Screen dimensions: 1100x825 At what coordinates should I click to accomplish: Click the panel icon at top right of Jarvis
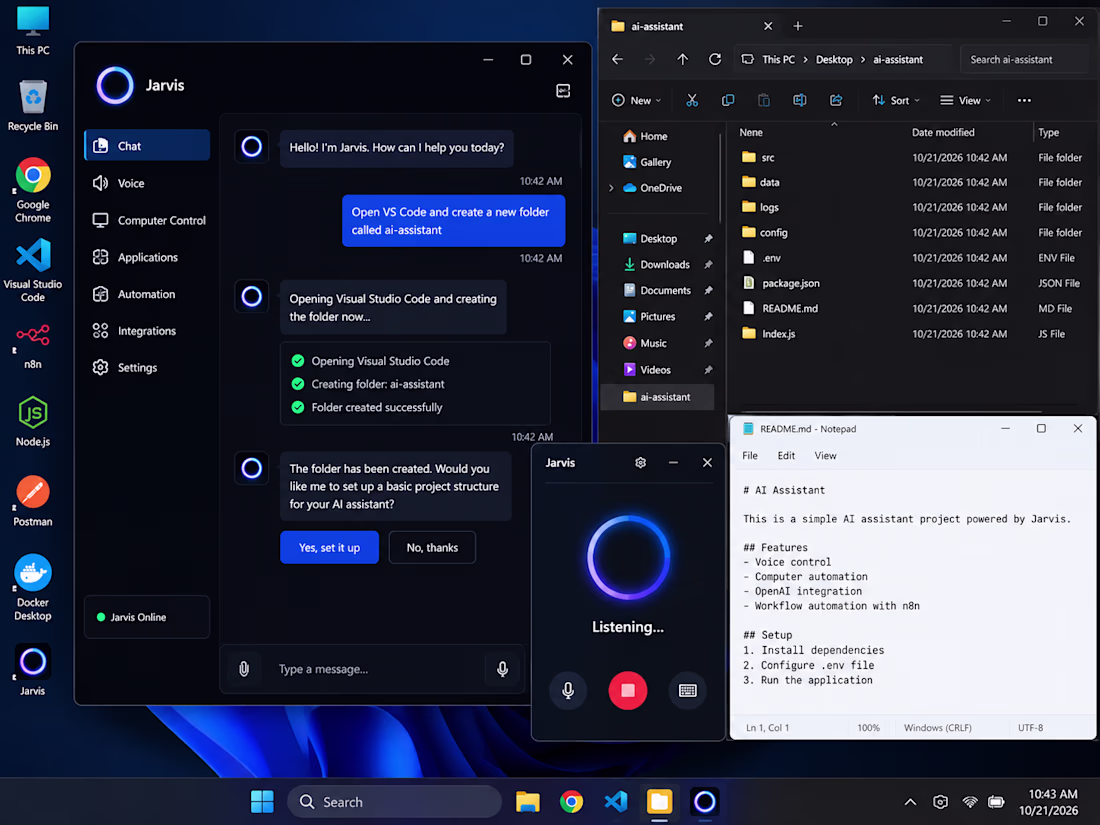click(x=563, y=90)
